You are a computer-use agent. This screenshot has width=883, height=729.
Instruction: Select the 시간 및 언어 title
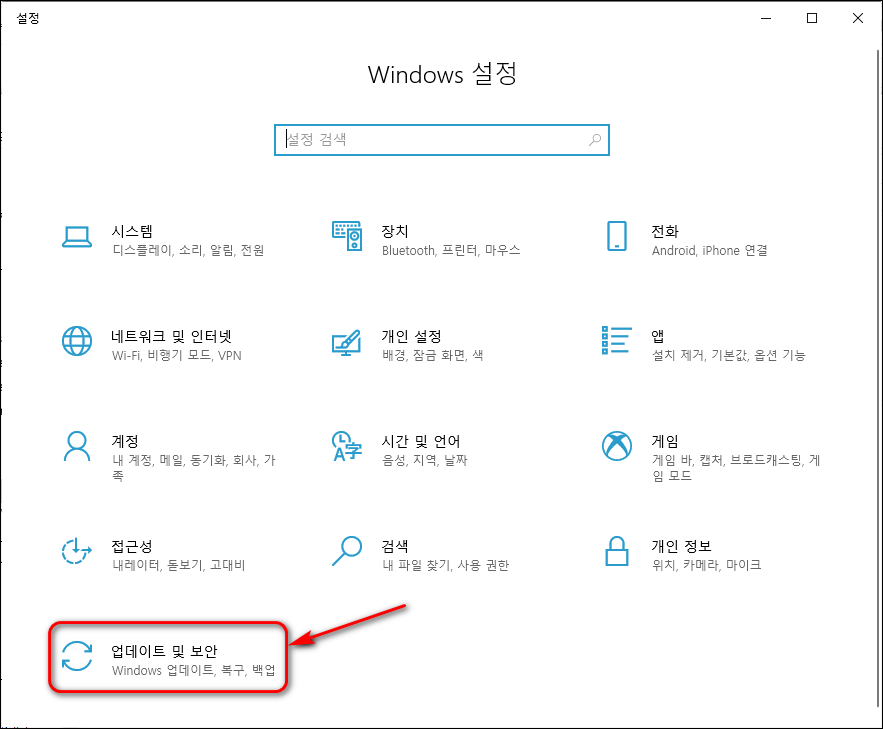pos(421,441)
